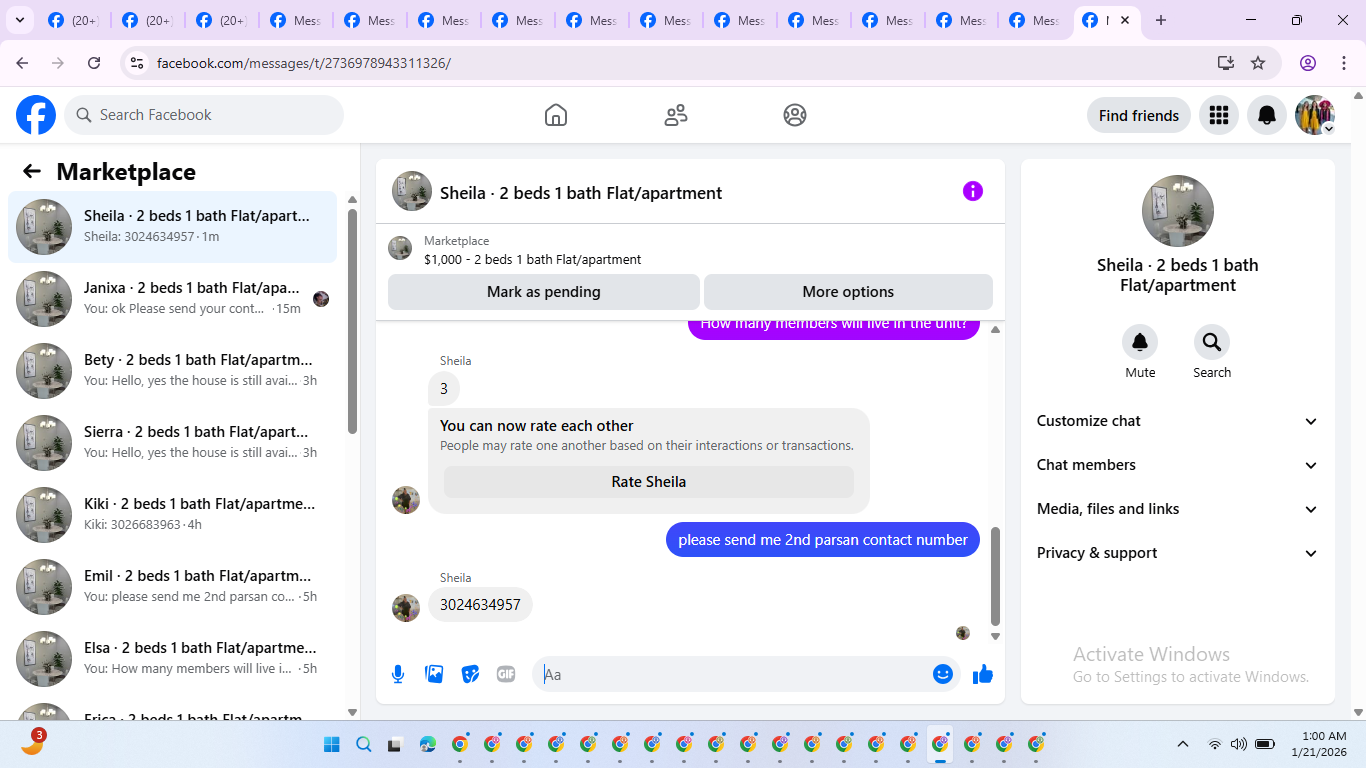Switch to the first (20+) browser tab
Image resolution: width=1366 pixels, height=768 pixels.
73,20
